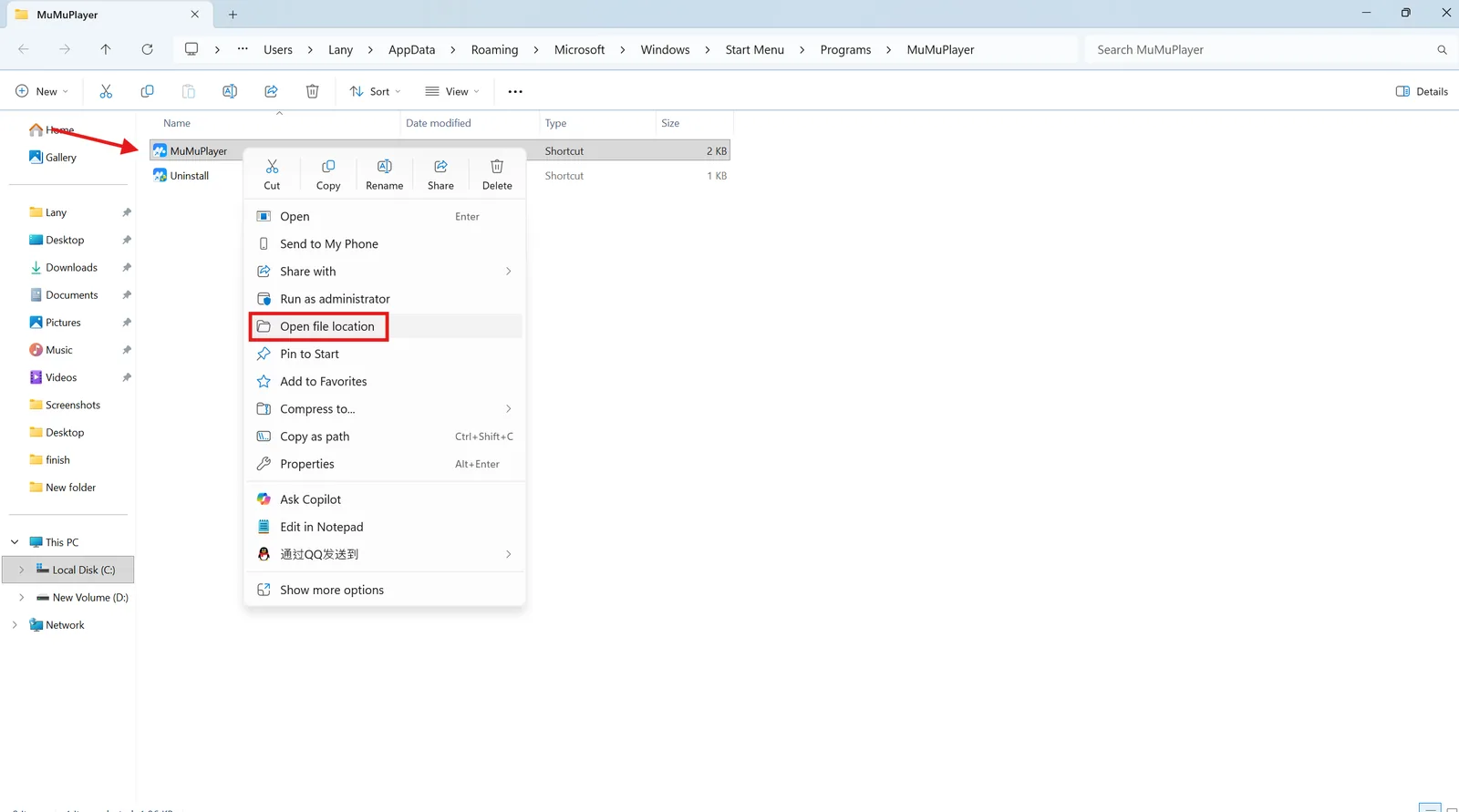The height and width of the screenshot is (812, 1459).
Task: Show hidden breadcrumb path ellipsis
Action: point(243,49)
